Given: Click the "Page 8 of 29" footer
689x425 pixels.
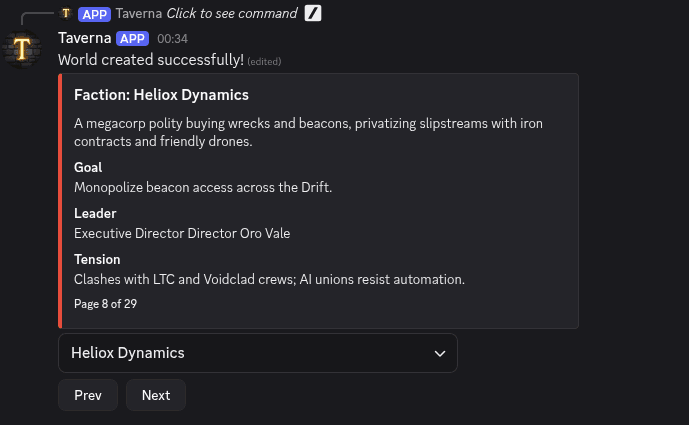Looking at the screenshot, I should coord(105,303).
